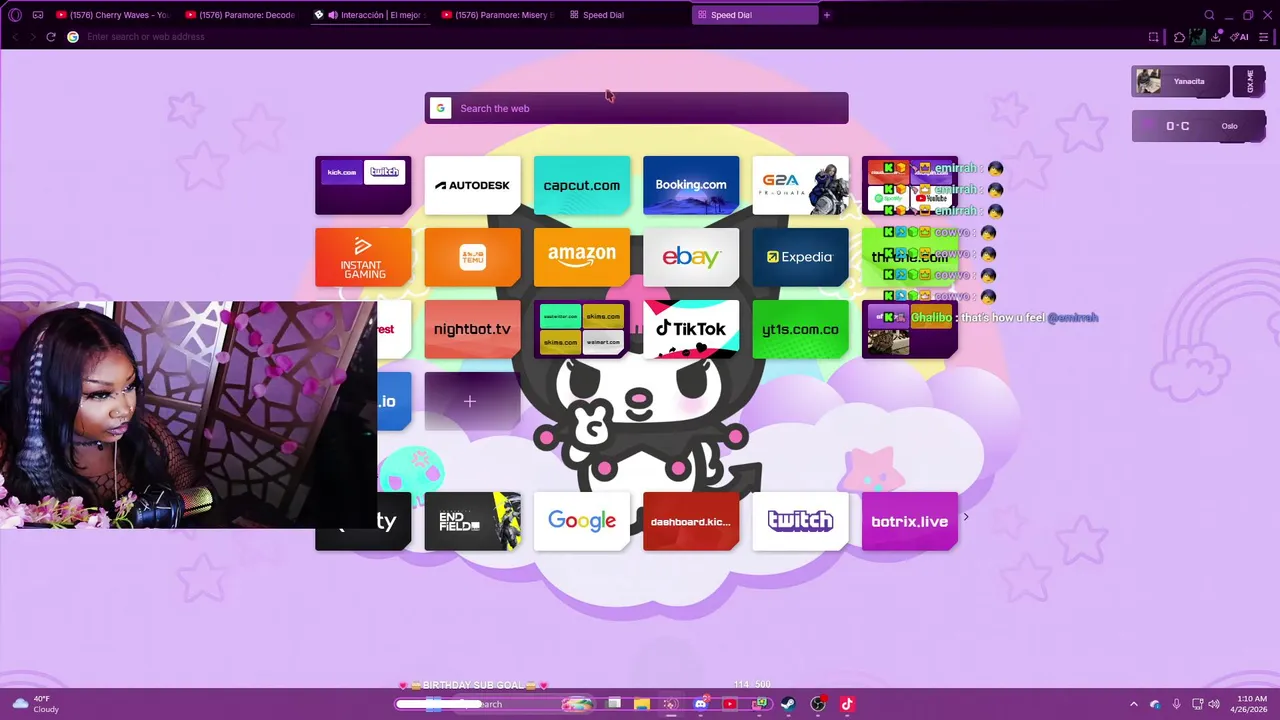Open the GX Corner controller icon

point(38,15)
